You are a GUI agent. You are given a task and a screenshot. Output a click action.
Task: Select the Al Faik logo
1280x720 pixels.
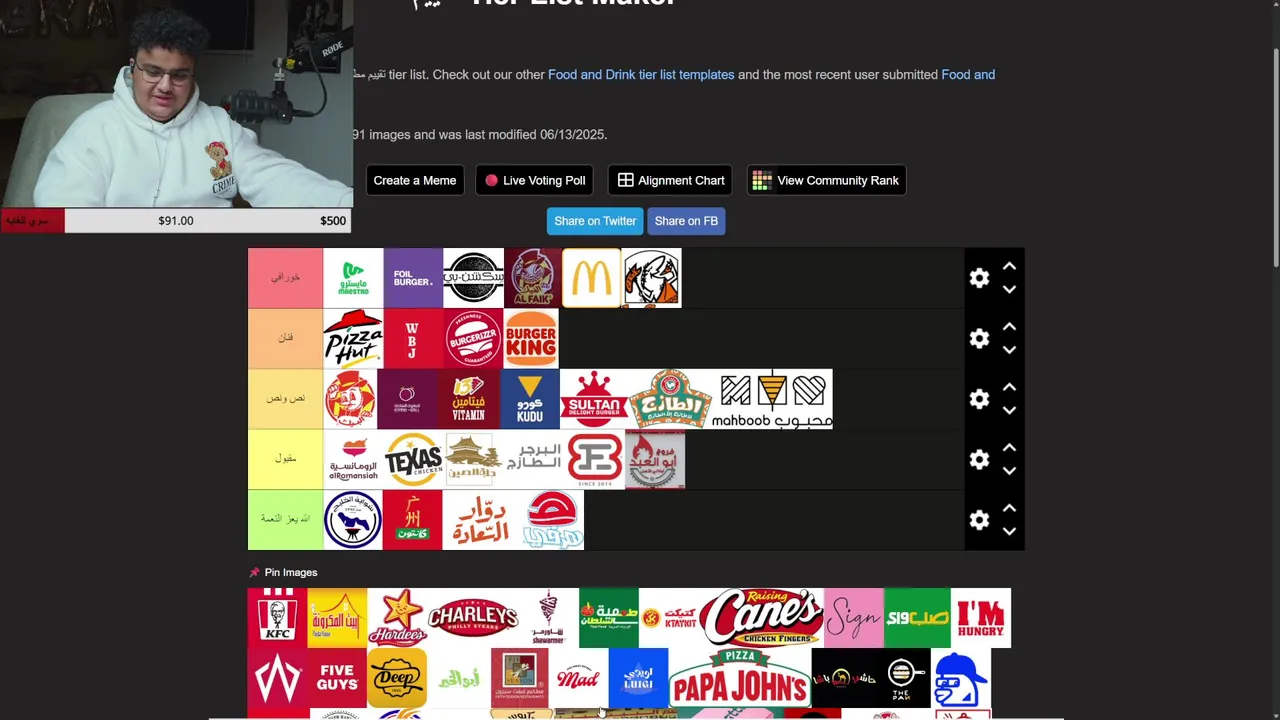click(533, 278)
